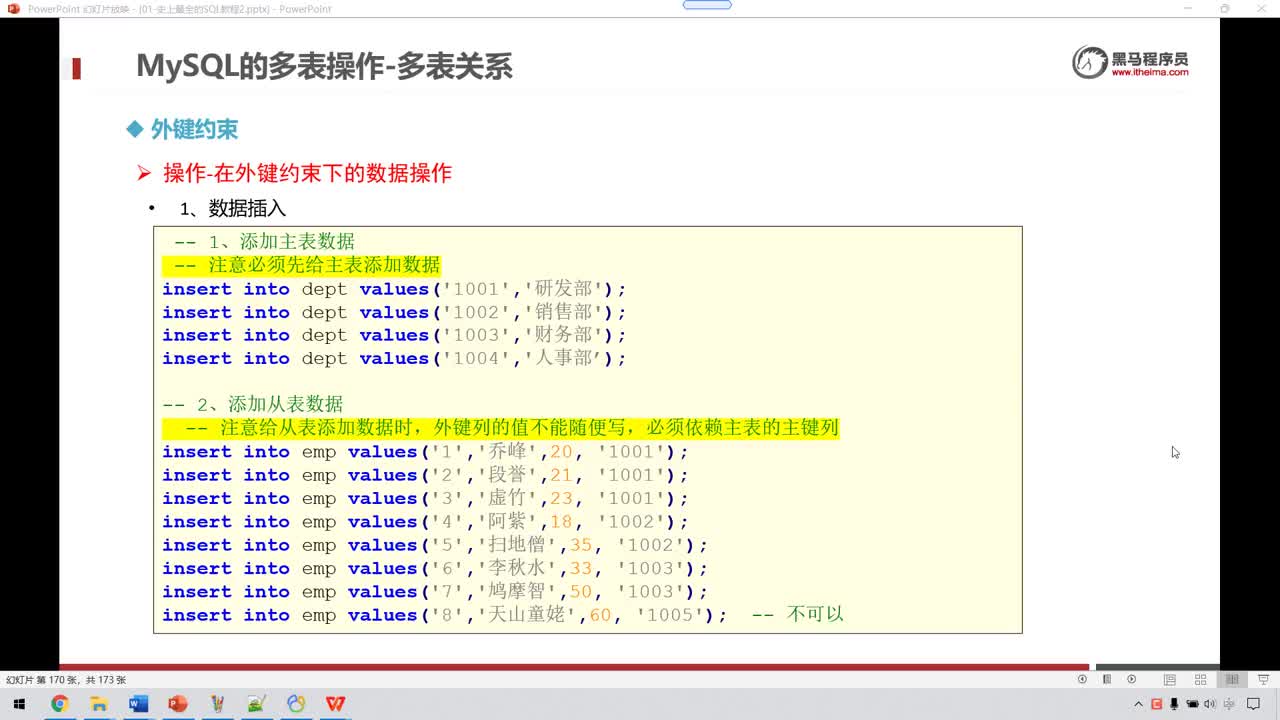Screen dimensions: 1280x720
Task: Click the www.itheima.com link
Action: click(1149, 72)
